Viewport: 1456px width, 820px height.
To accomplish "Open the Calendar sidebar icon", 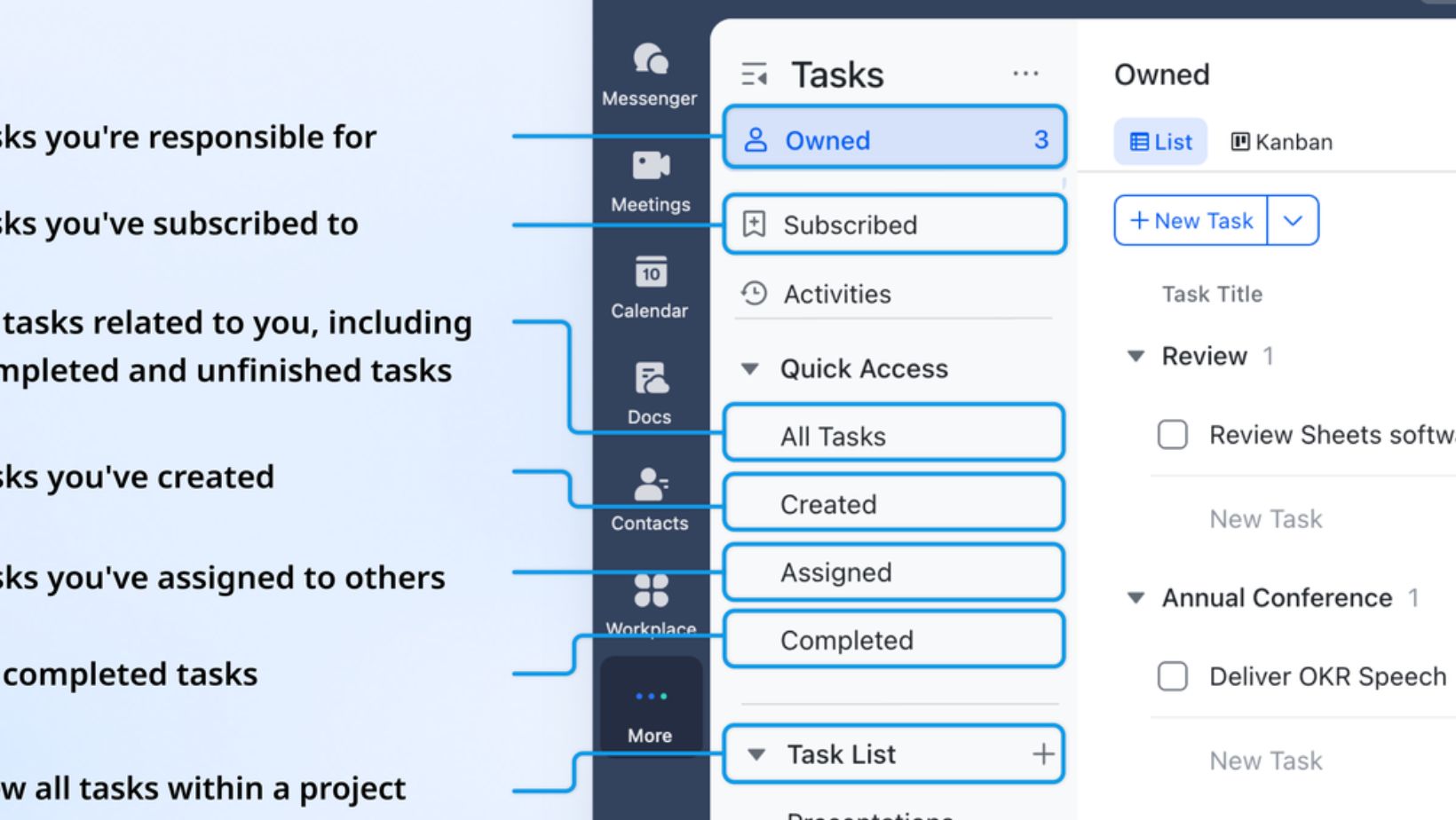I will (x=650, y=272).
